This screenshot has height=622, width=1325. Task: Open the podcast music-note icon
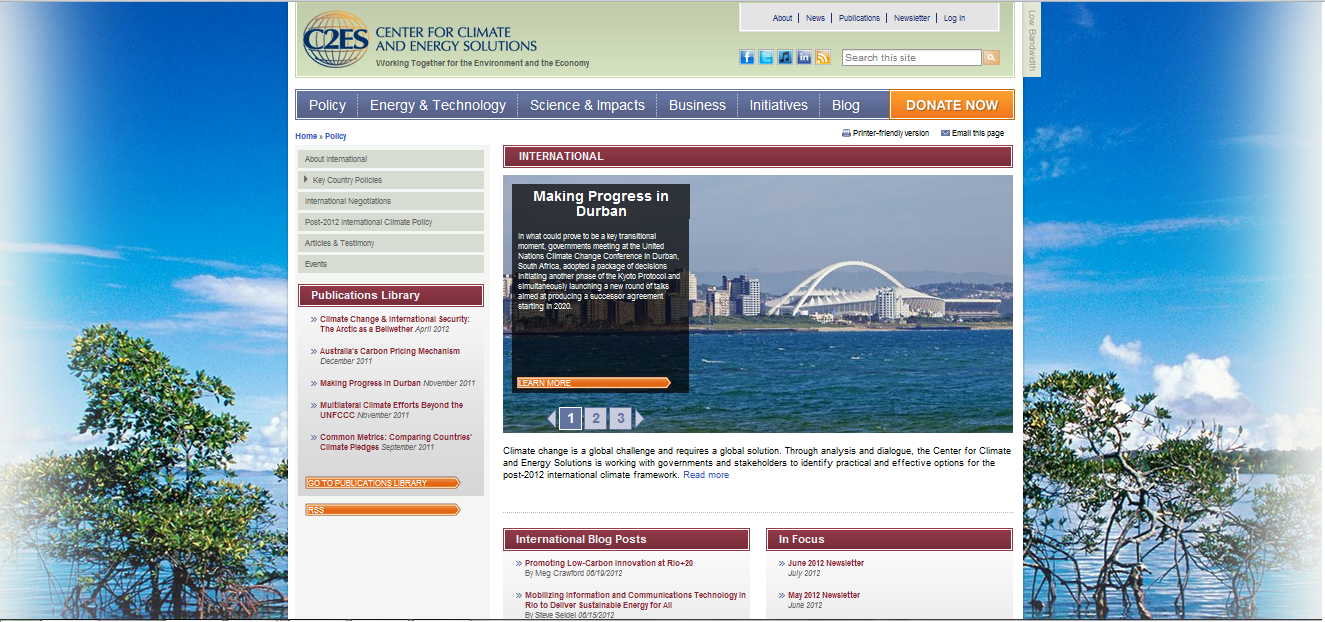(x=785, y=57)
